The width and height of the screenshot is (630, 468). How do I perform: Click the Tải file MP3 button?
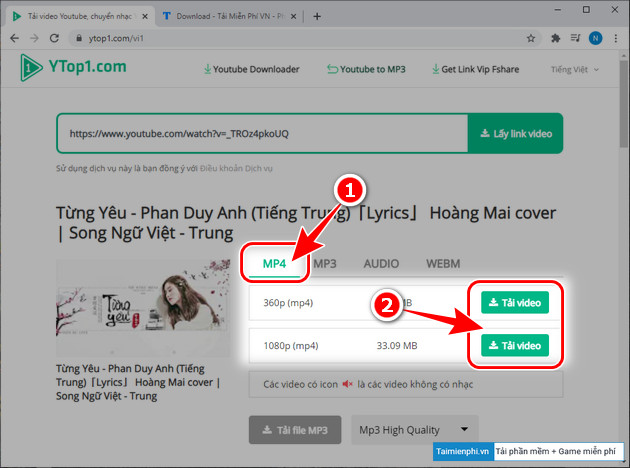point(295,430)
